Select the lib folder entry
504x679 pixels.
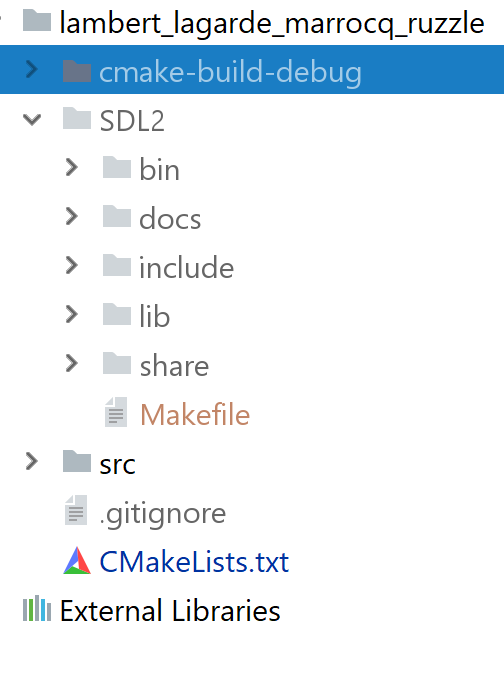(155, 316)
